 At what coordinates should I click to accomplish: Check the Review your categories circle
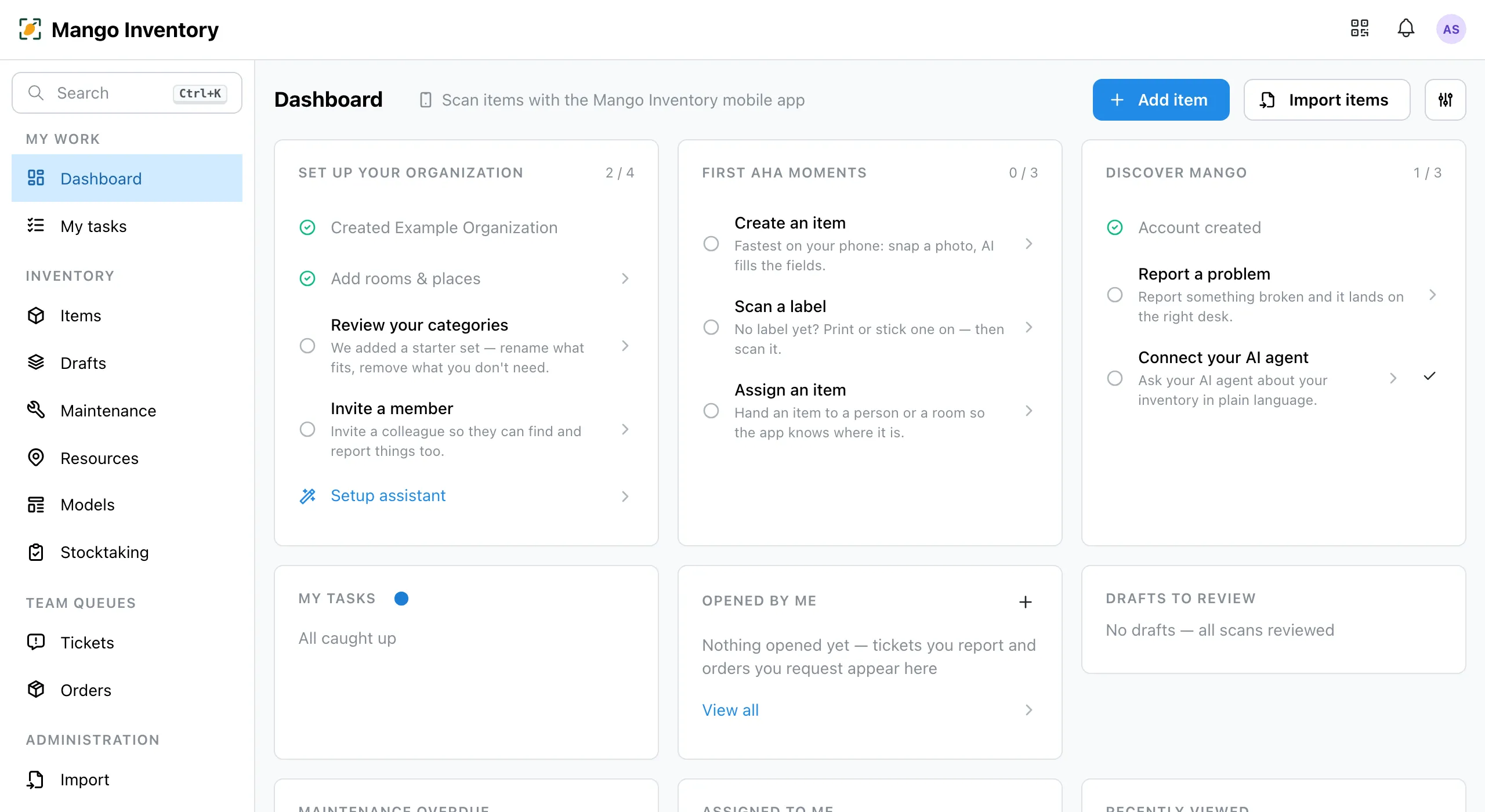[x=307, y=346]
